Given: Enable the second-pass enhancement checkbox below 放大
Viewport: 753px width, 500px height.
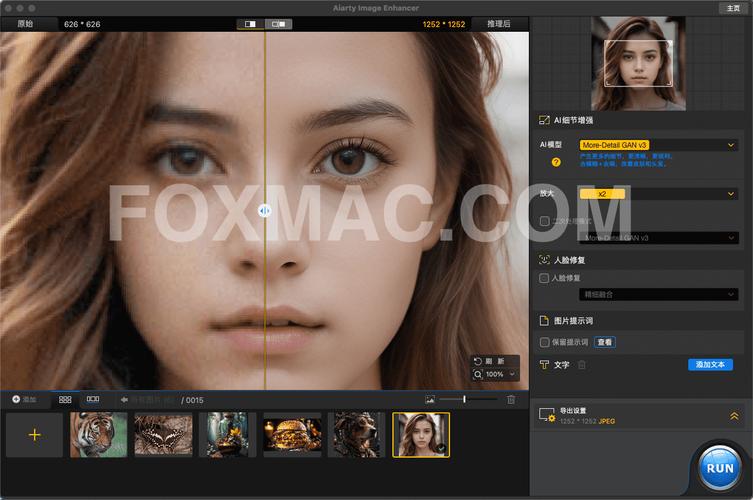Looking at the screenshot, I should pos(545,221).
